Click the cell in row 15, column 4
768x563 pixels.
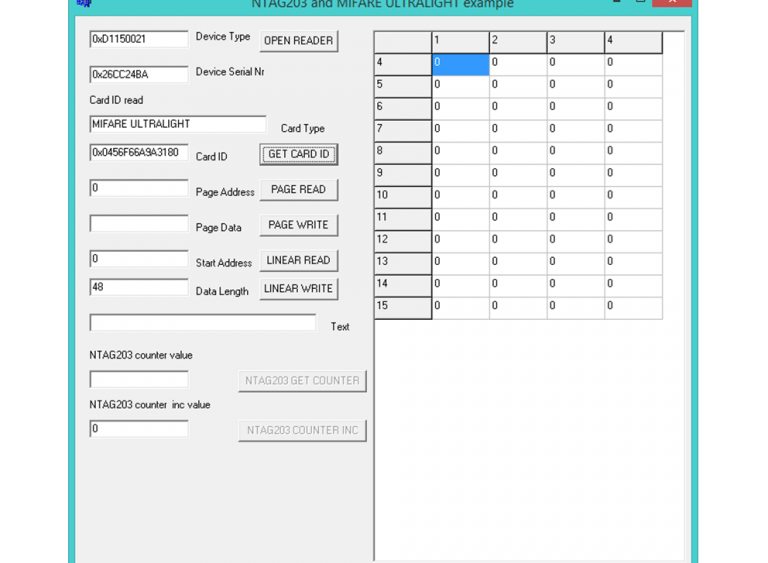[x=633, y=308]
